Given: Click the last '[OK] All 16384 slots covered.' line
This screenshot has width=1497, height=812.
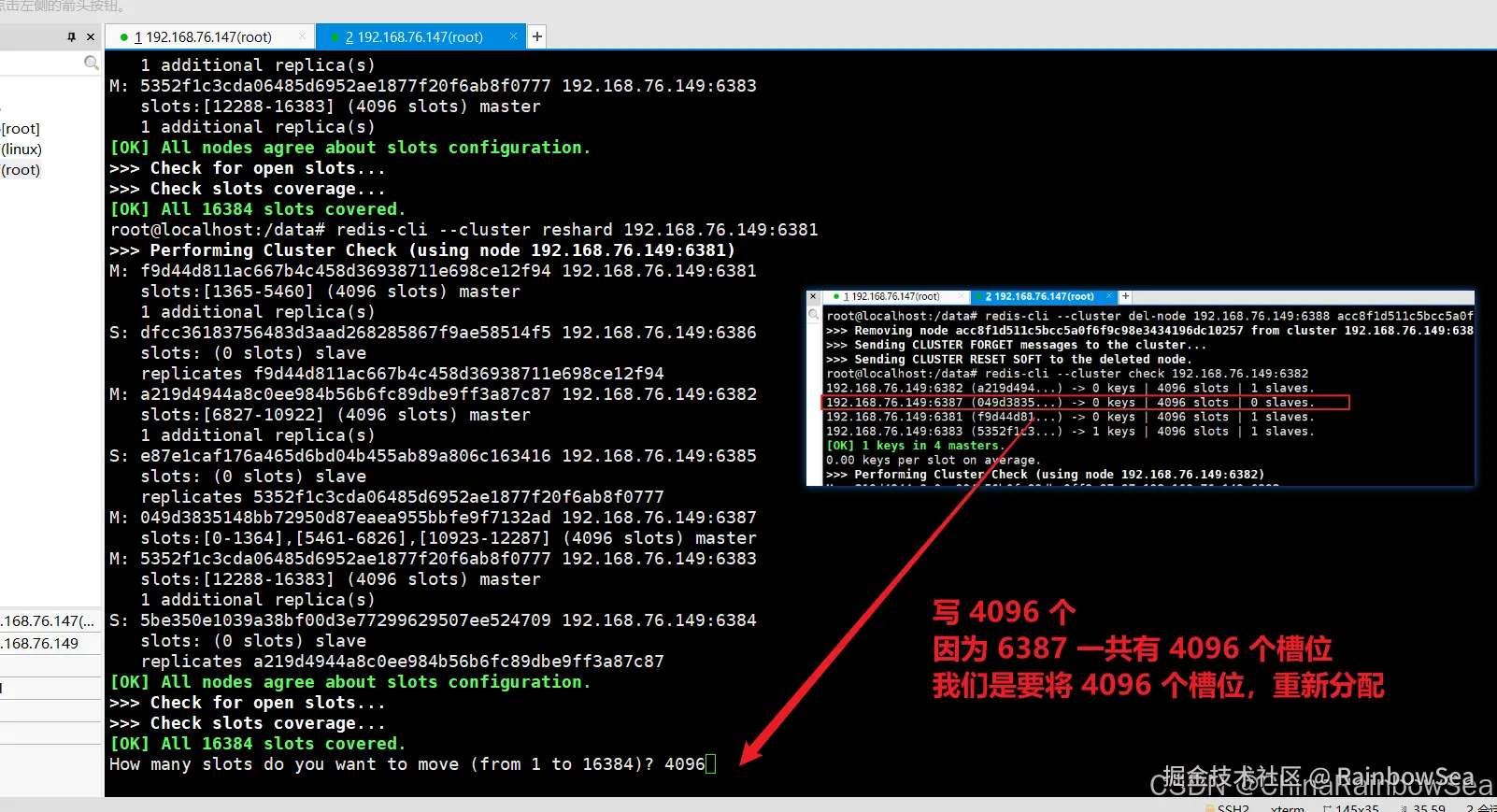Looking at the screenshot, I should (258, 744).
